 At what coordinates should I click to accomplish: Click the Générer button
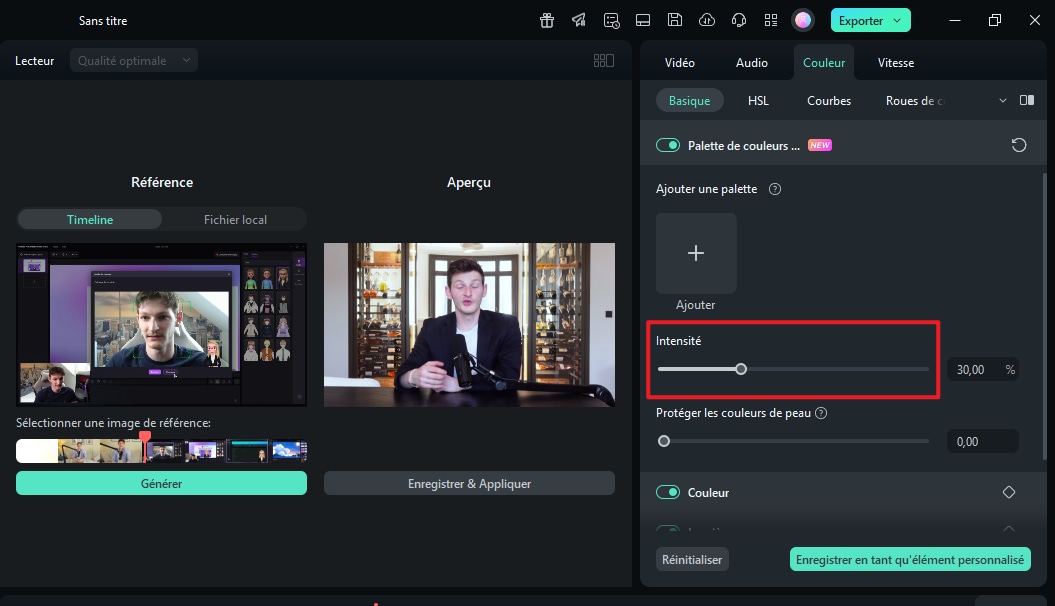(x=161, y=483)
